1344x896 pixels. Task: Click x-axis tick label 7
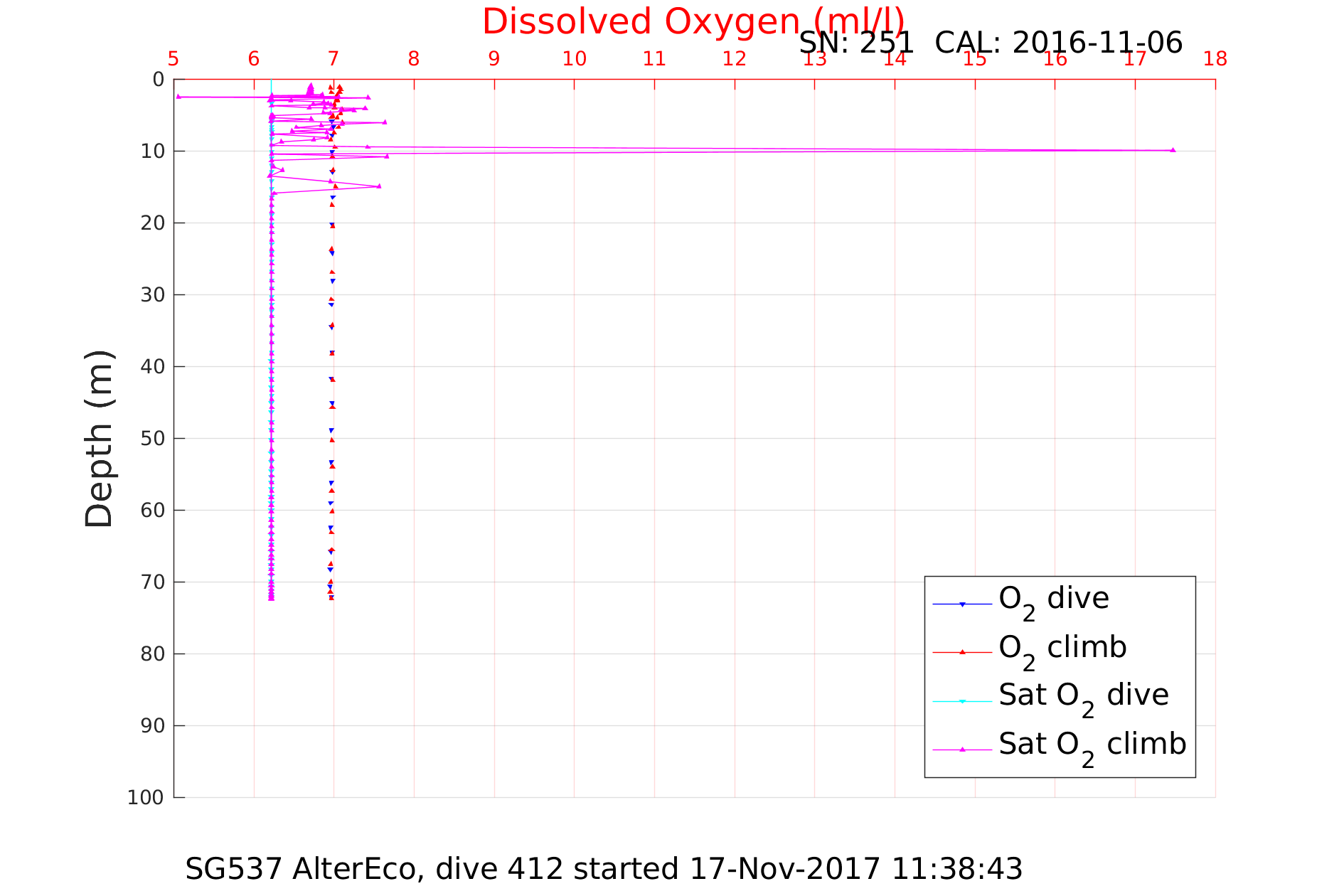click(334, 59)
